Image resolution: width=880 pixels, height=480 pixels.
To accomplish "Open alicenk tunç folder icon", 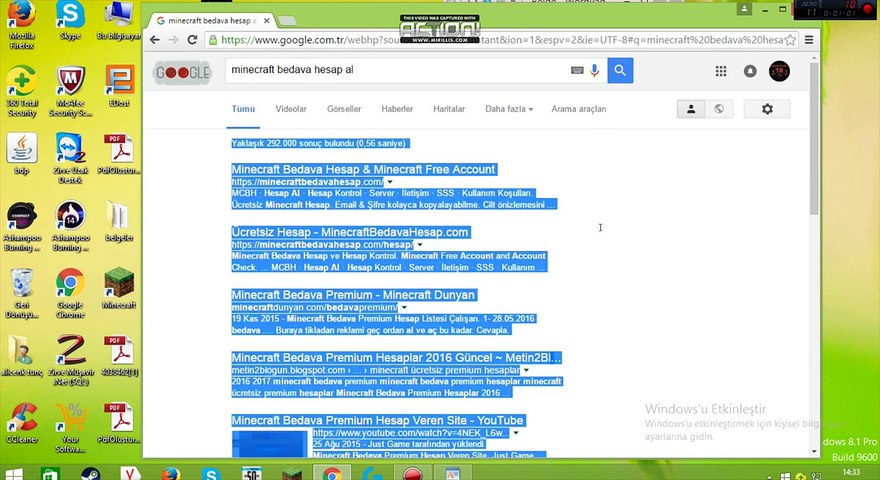I will click(x=22, y=356).
